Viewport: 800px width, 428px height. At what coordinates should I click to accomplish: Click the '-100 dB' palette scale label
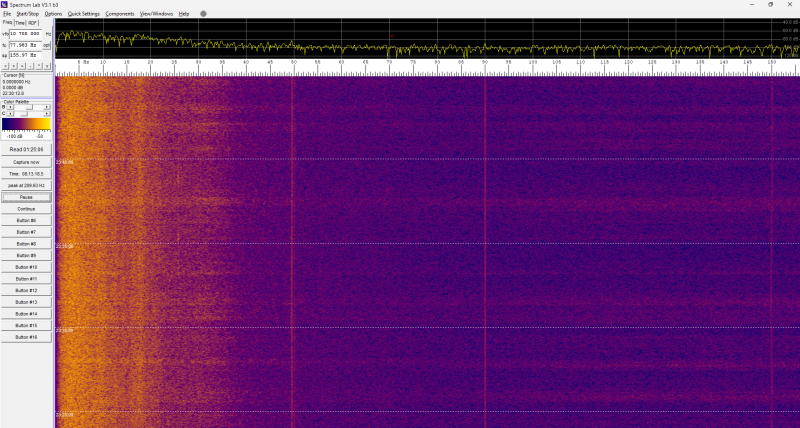pyautogui.click(x=14, y=136)
